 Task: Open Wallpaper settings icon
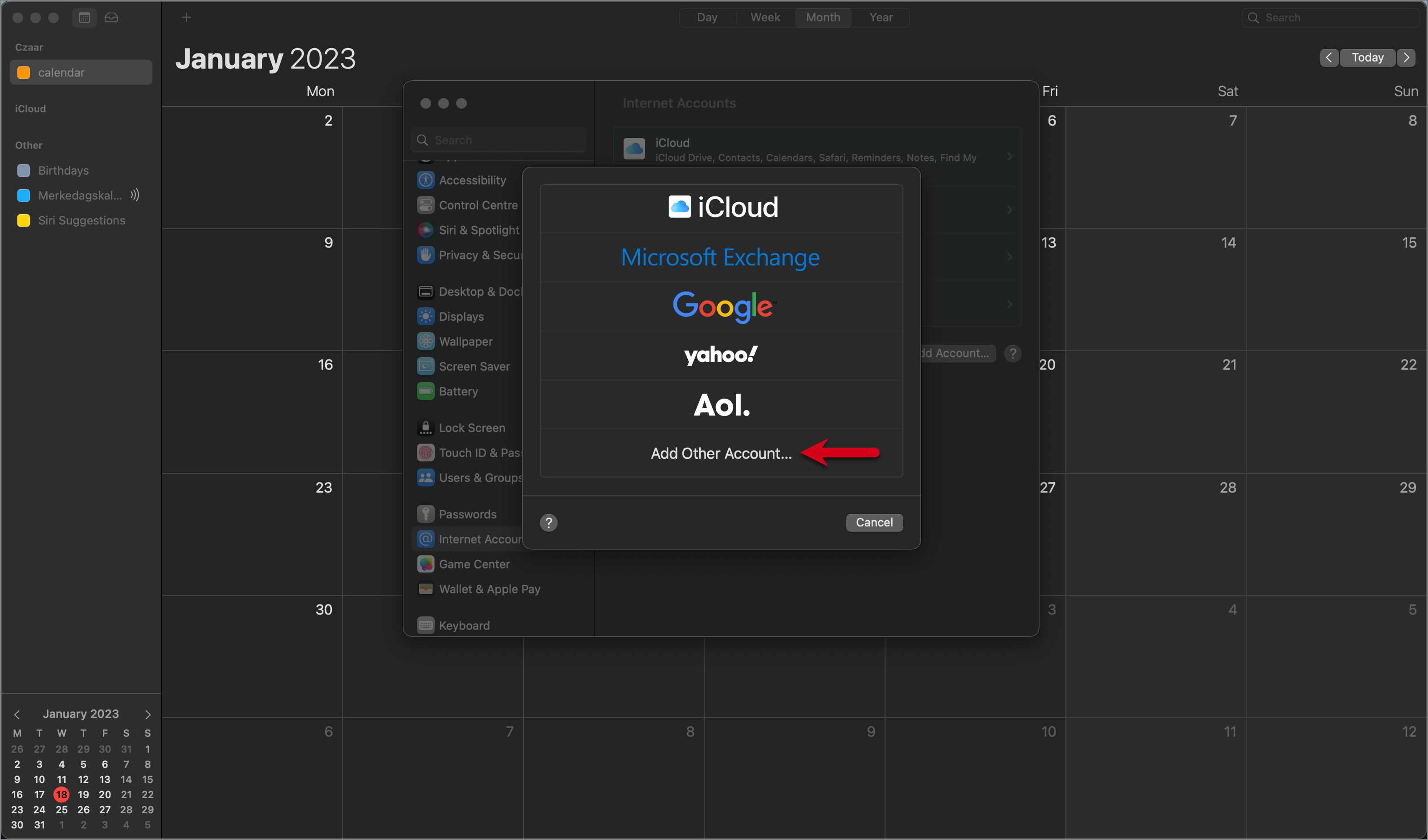coord(425,342)
